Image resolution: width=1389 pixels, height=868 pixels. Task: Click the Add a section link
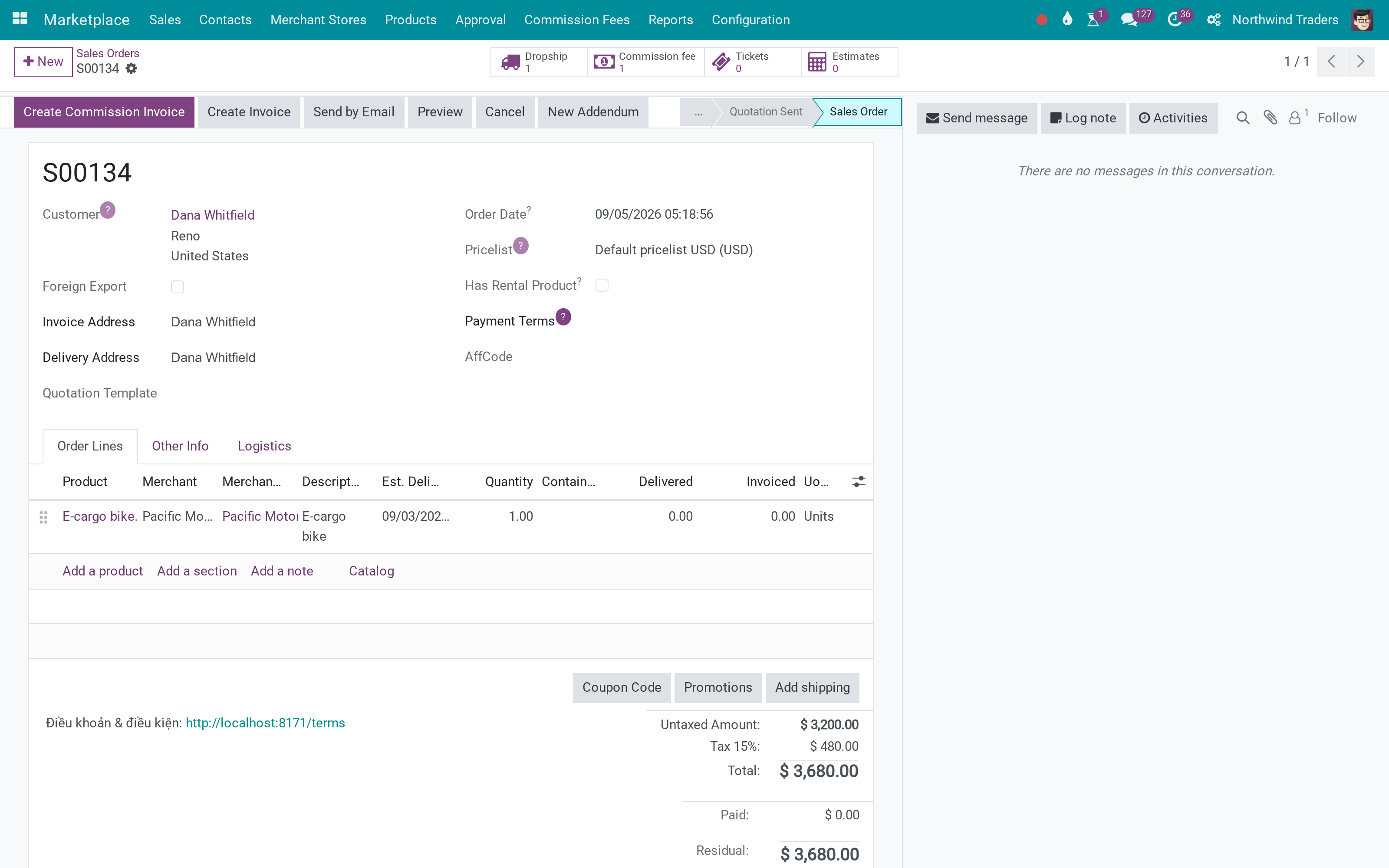(x=197, y=571)
